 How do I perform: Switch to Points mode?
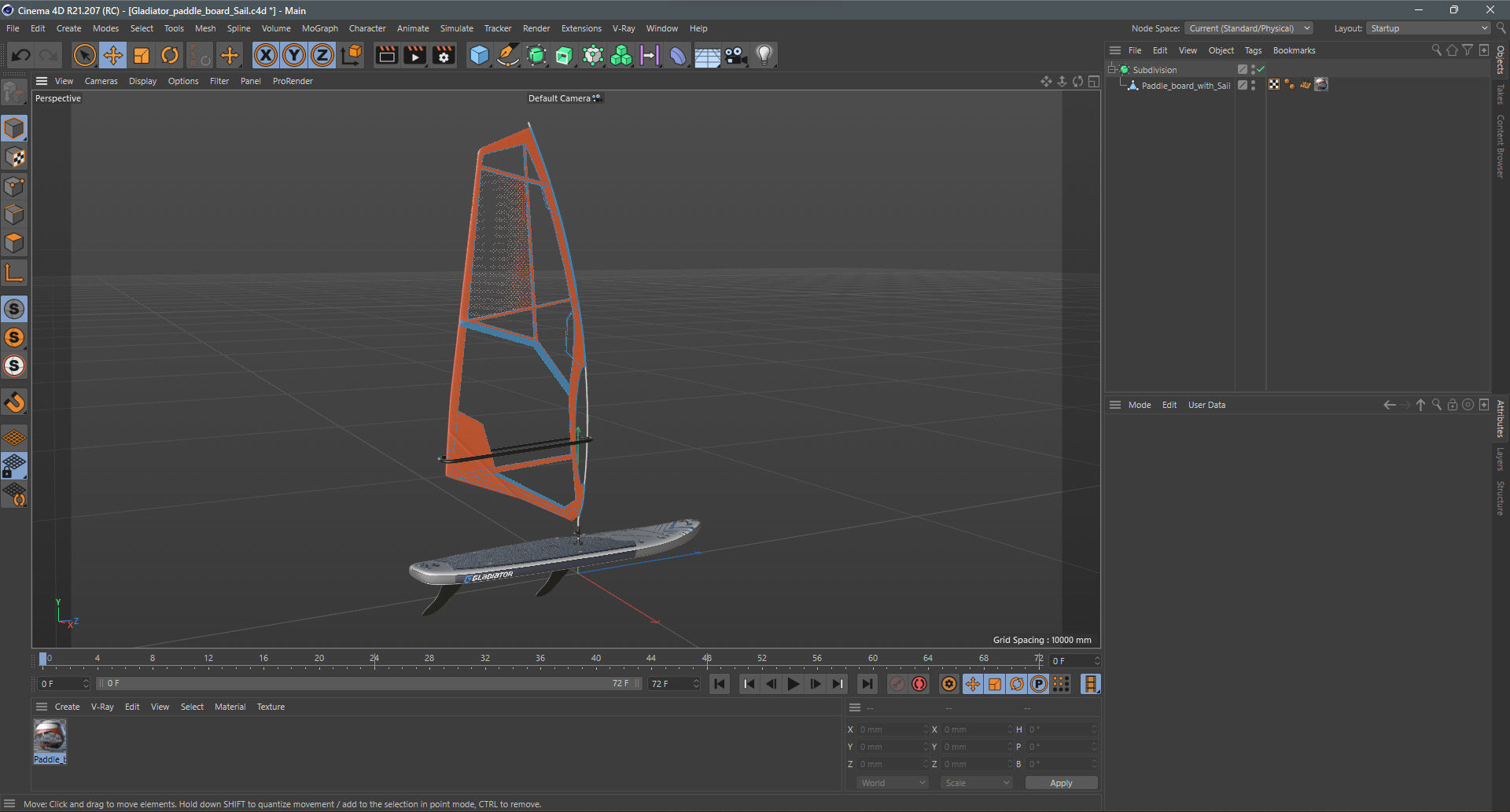[x=14, y=186]
